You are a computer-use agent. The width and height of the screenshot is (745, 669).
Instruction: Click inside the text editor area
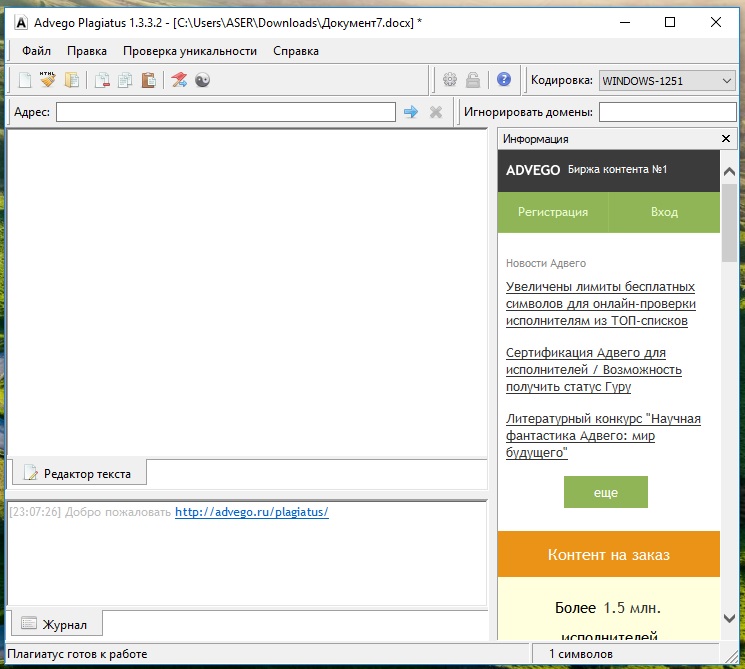click(x=247, y=293)
